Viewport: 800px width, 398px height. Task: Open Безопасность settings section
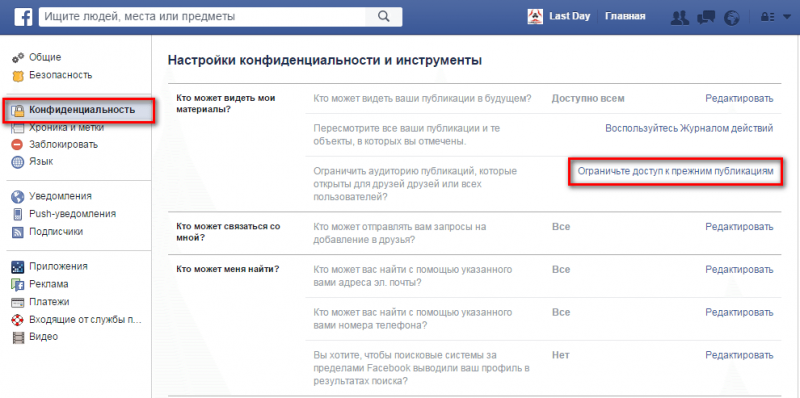pyautogui.click(x=61, y=75)
